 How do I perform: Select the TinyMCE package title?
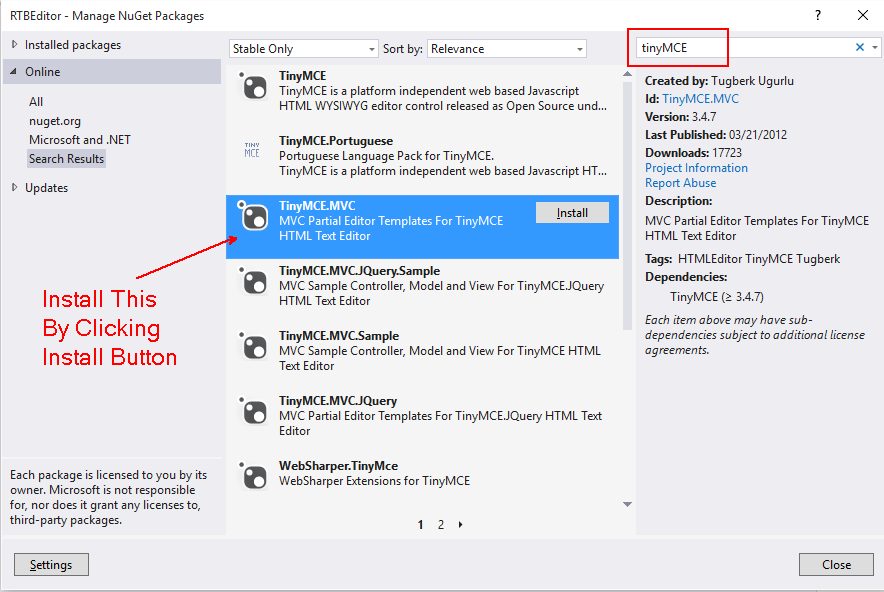pyautogui.click(x=302, y=76)
